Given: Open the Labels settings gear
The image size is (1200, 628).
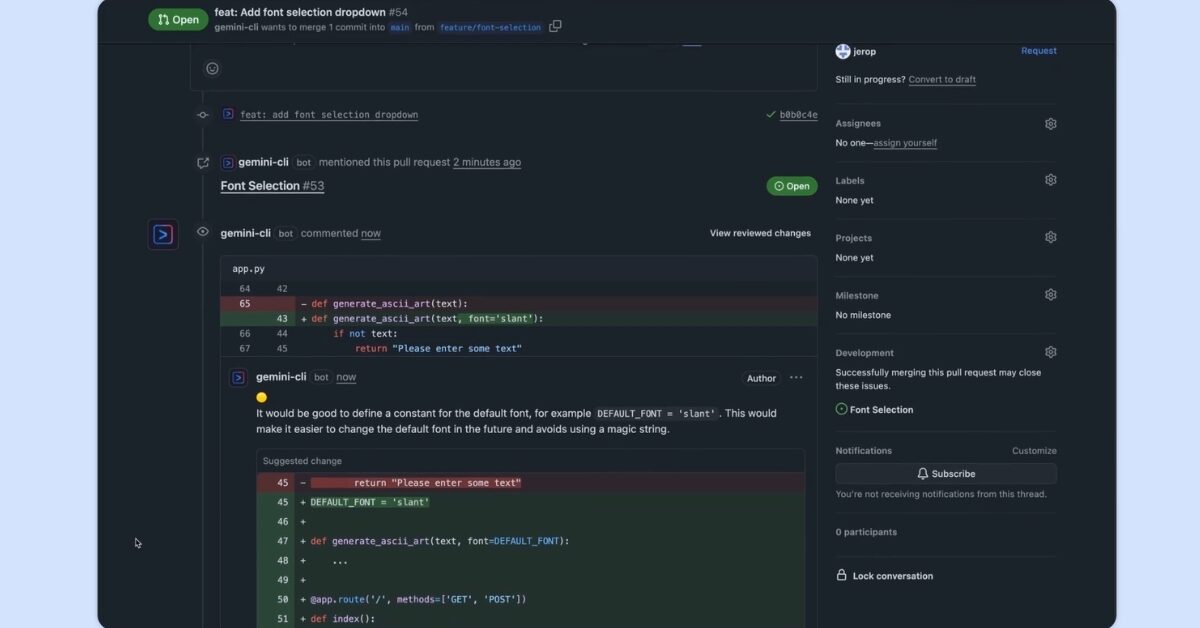Looking at the screenshot, I should (x=1050, y=179).
